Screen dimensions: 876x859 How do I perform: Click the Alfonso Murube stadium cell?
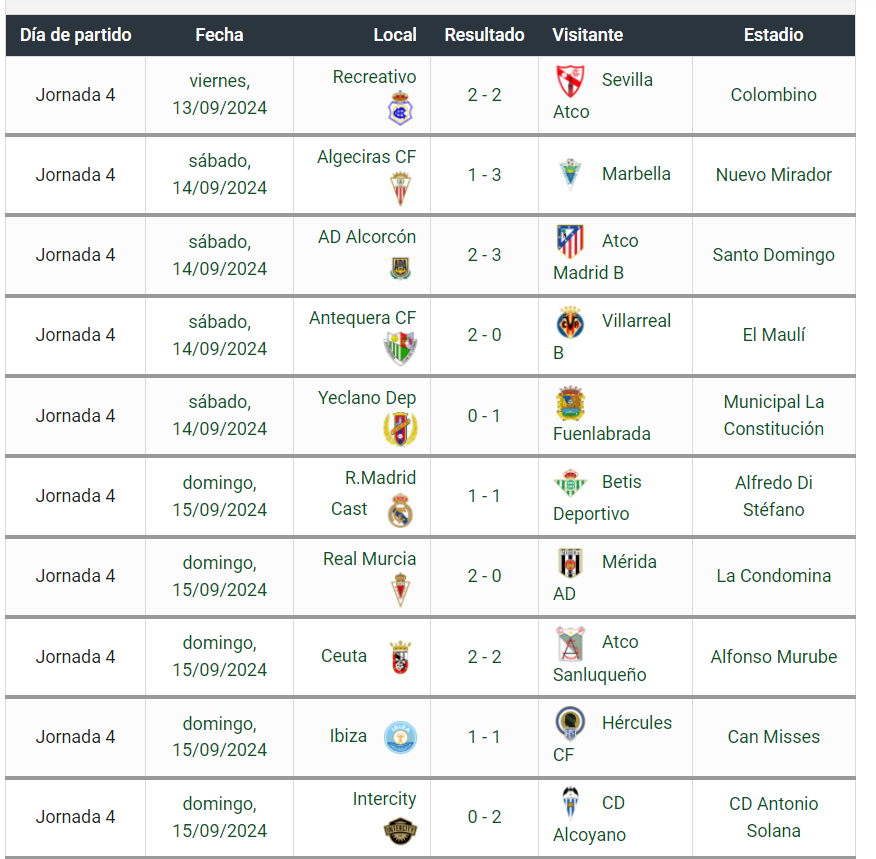pos(773,657)
